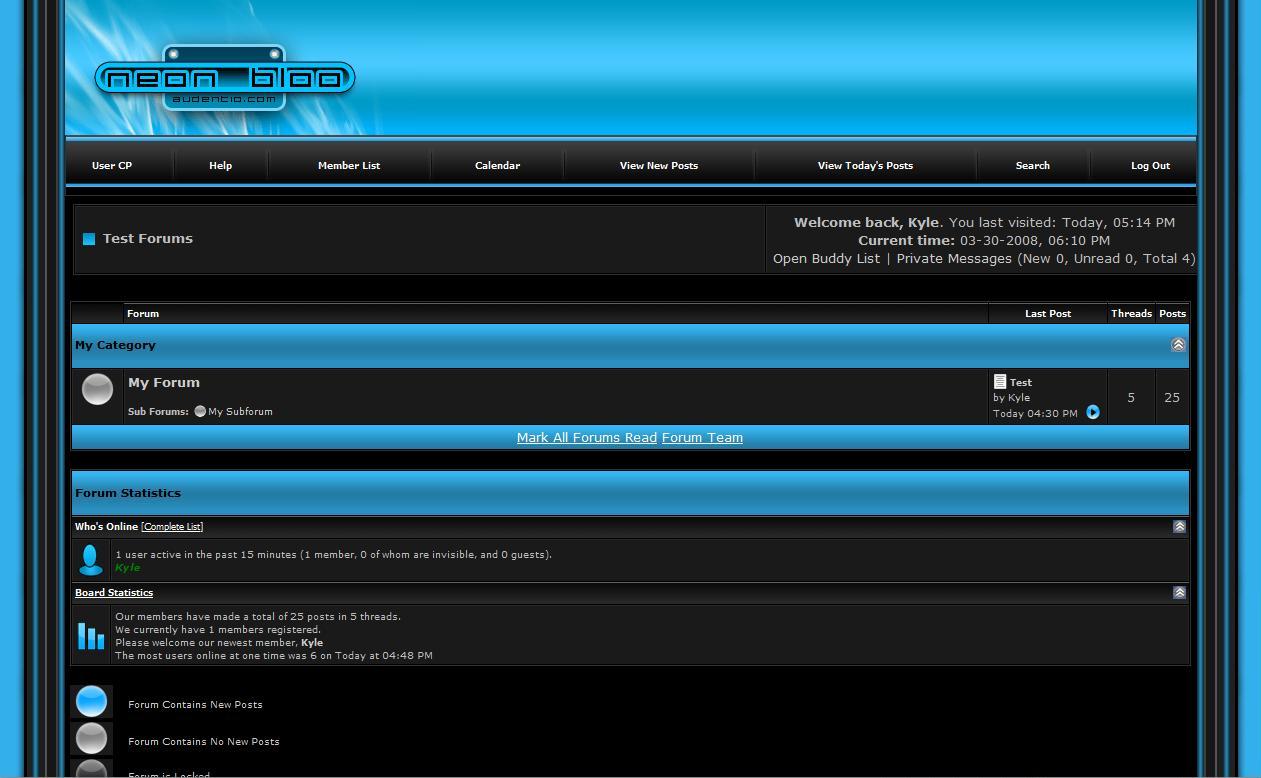
Task: Click the My Forum status orb icon
Action: [97, 389]
